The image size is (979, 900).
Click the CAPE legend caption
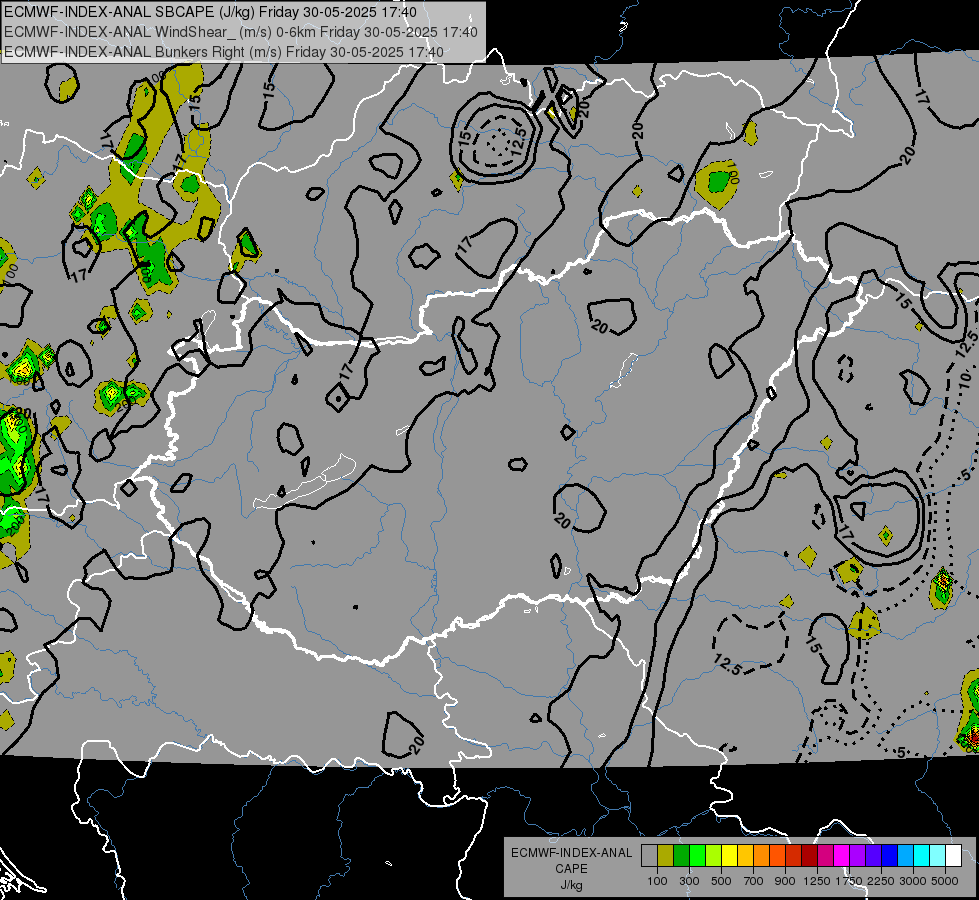(571, 868)
